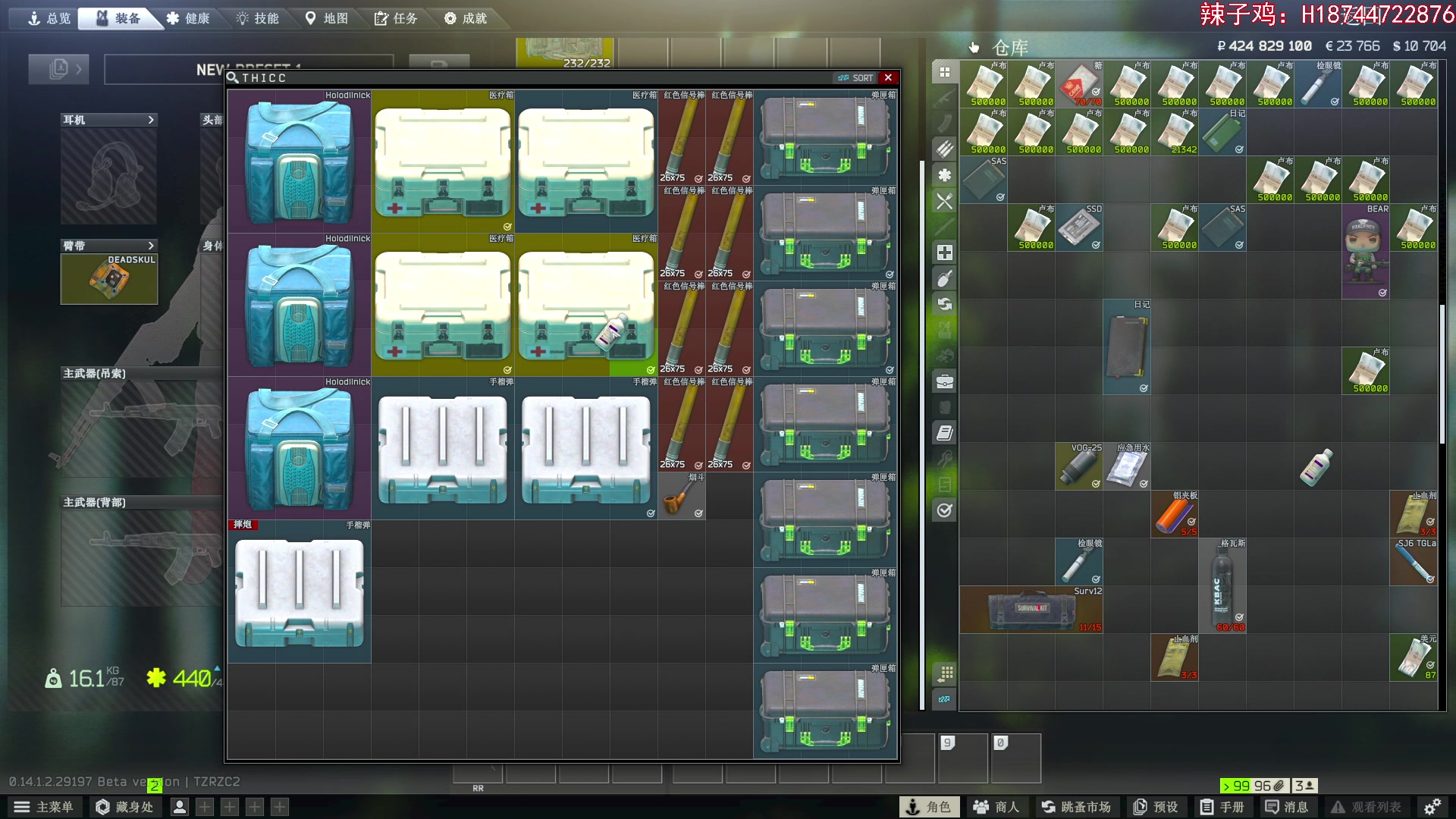Select the 应急用水 water pack
Image resolution: width=1456 pixels, height=819 pixels.
[1127, 466]
